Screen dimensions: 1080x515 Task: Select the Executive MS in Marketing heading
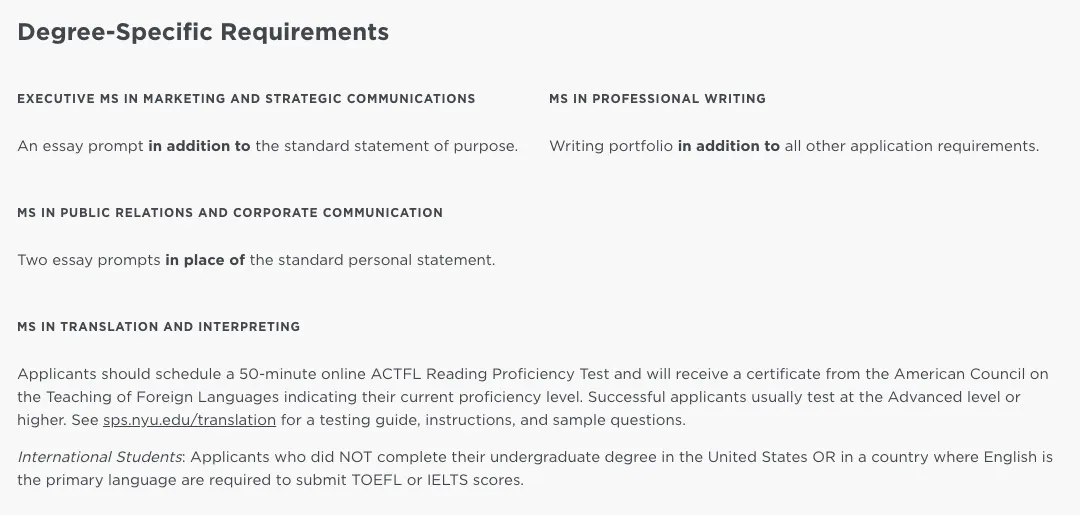246,99
